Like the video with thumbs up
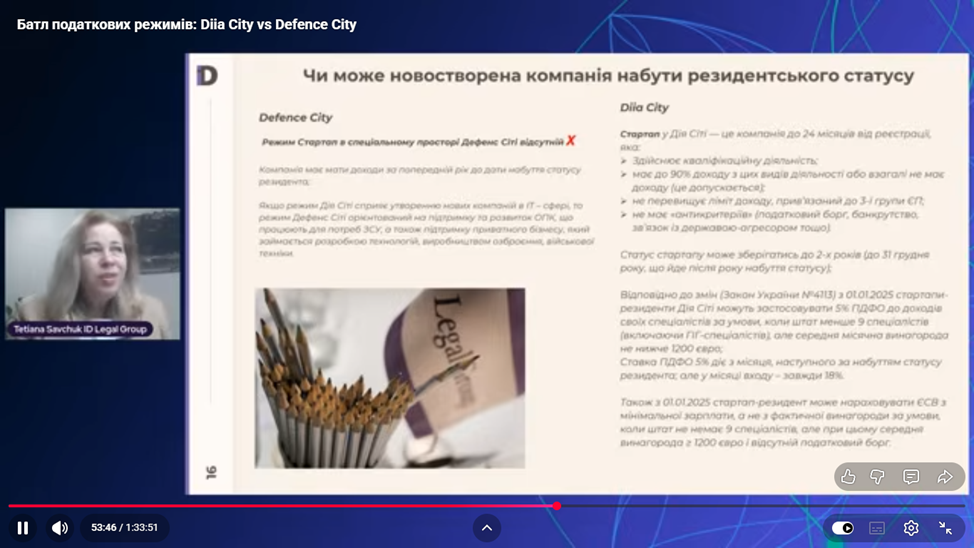The width and height of the screenshot is (974, 548). (848, 477)
